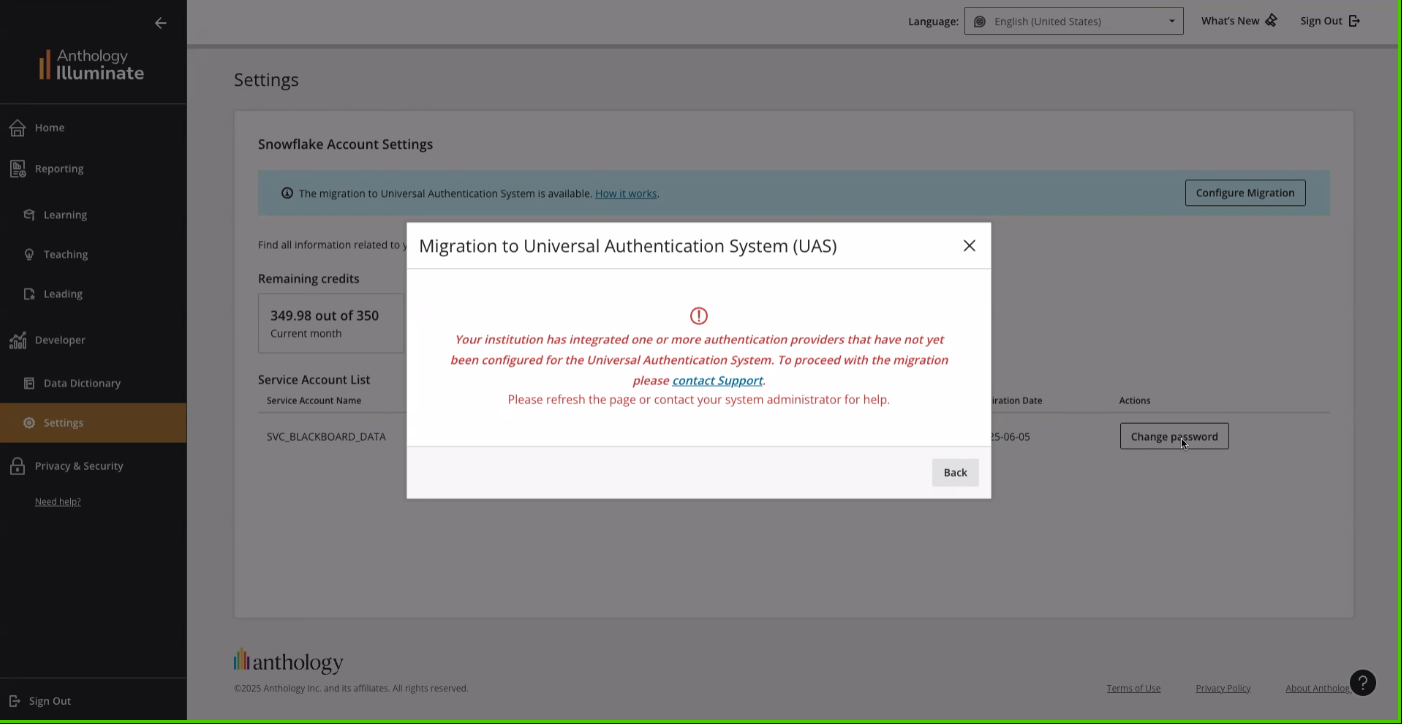
Task: Click the globe icon in language selector
Action: tap(980, 21)
